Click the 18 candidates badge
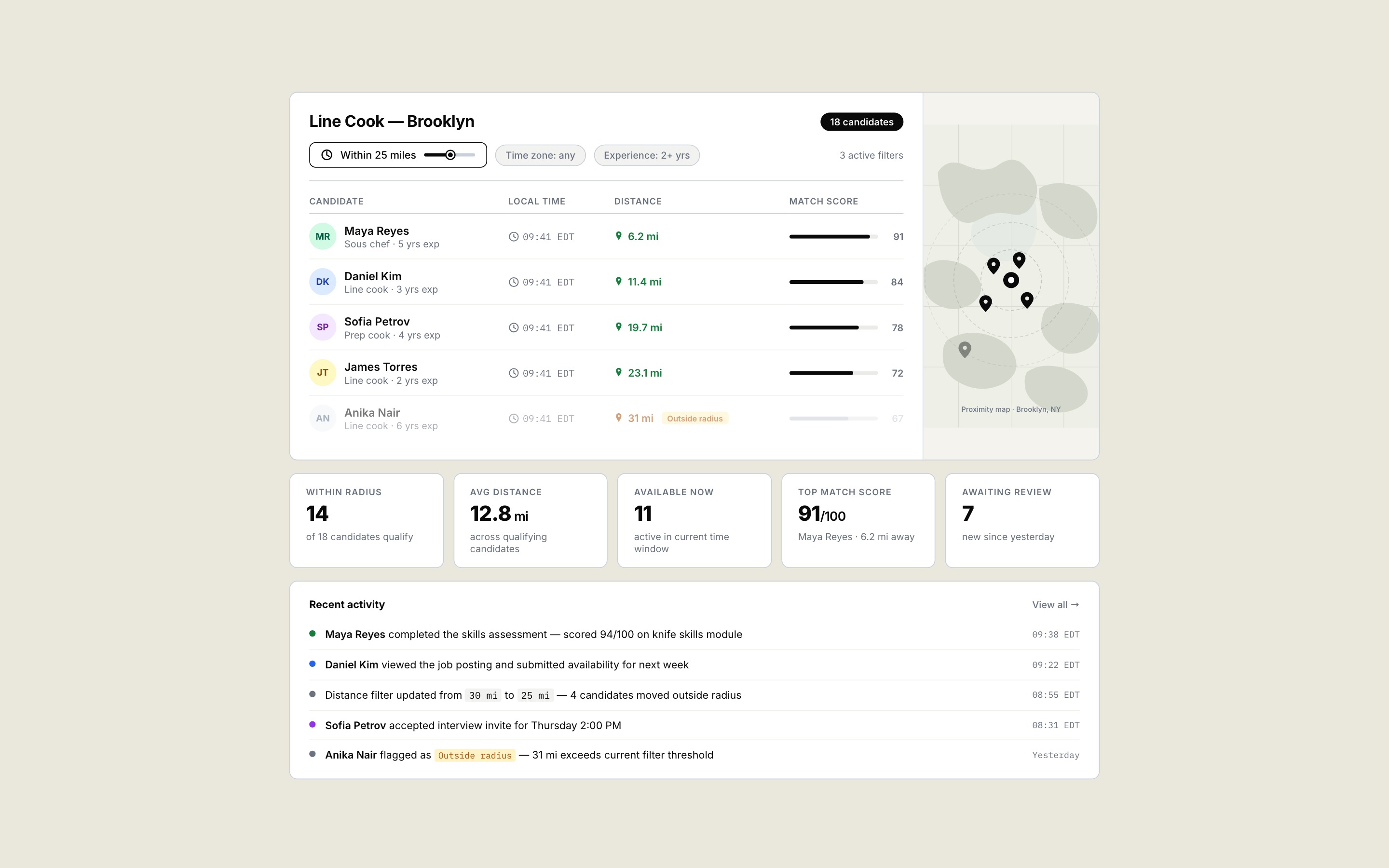The height and width of the screenshot is (868, 1389). [861, 122]
